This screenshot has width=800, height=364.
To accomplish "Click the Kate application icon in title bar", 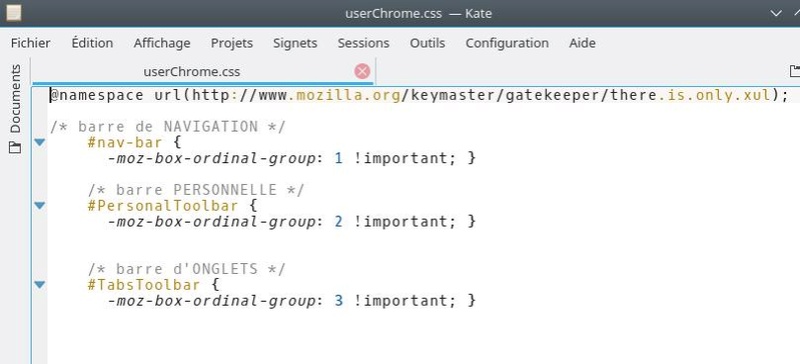I will [14, 12].
